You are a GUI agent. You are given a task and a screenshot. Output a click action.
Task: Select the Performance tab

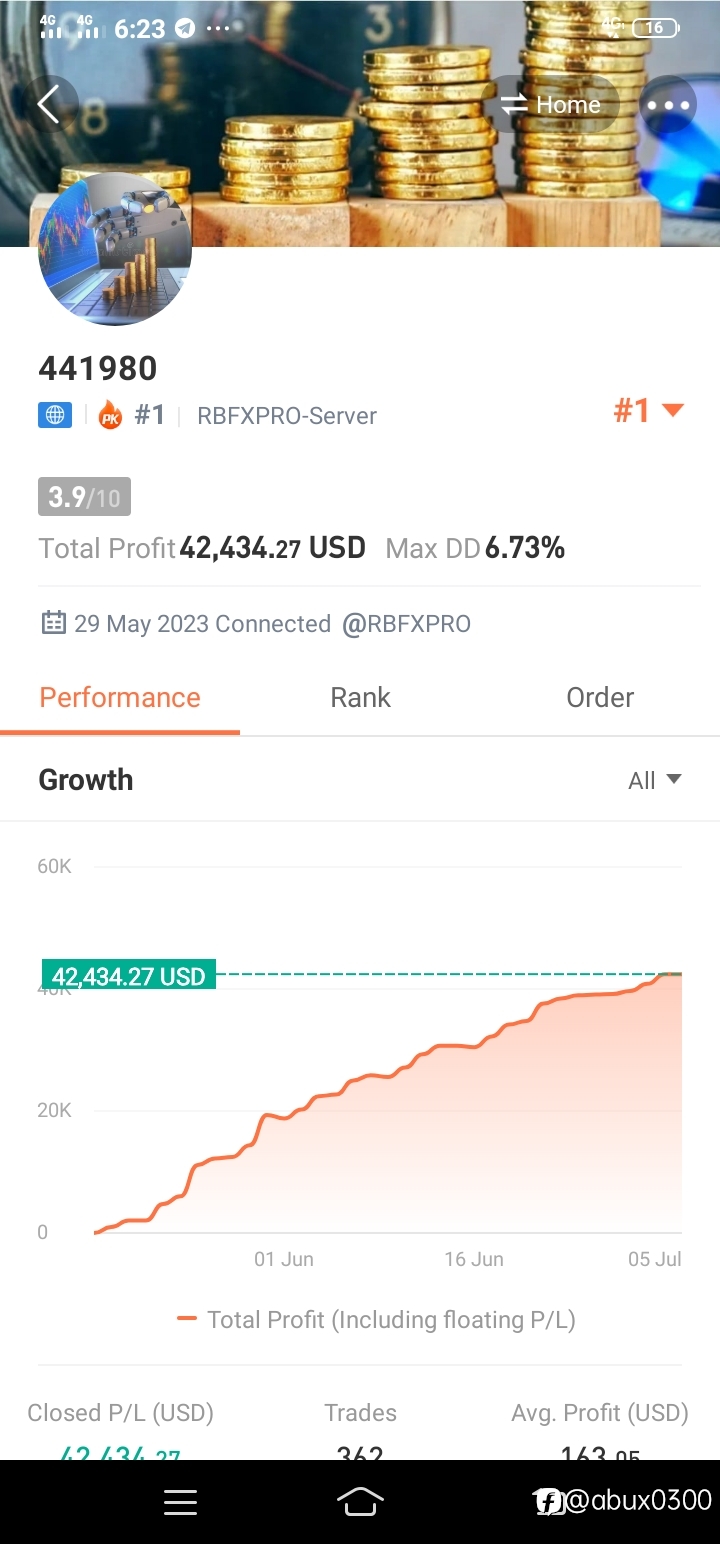(120, 698)
